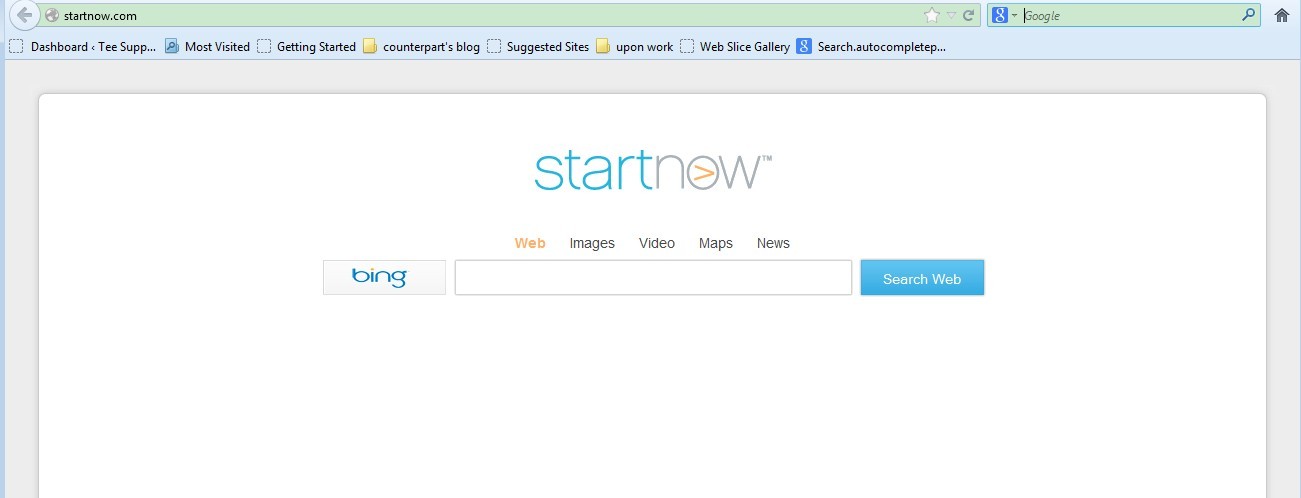
Task: Click the magnifier icon in the search bar
Action: pos(1248,15)
